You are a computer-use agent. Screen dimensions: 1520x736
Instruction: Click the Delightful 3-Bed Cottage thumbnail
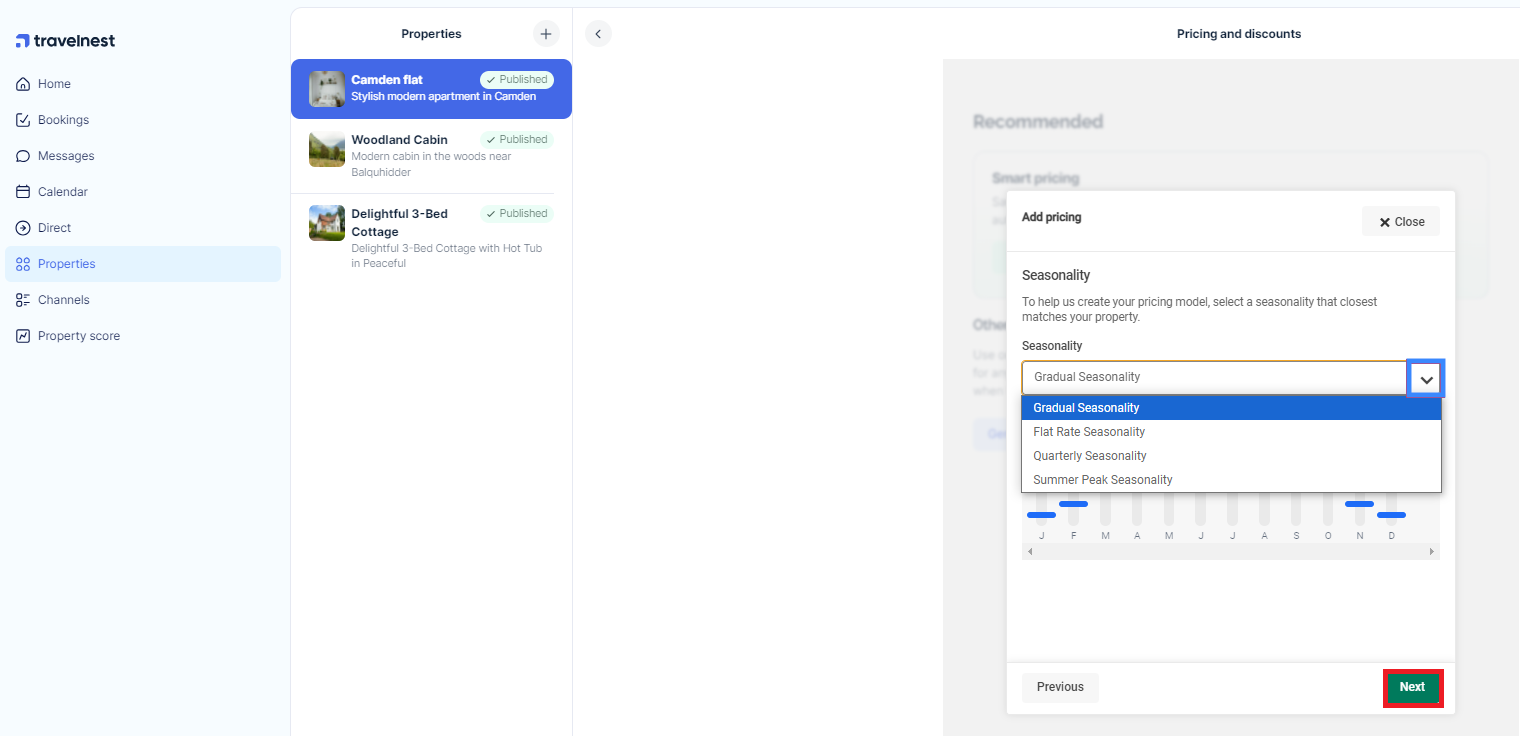pyautogui.click(x=327, y=223)
